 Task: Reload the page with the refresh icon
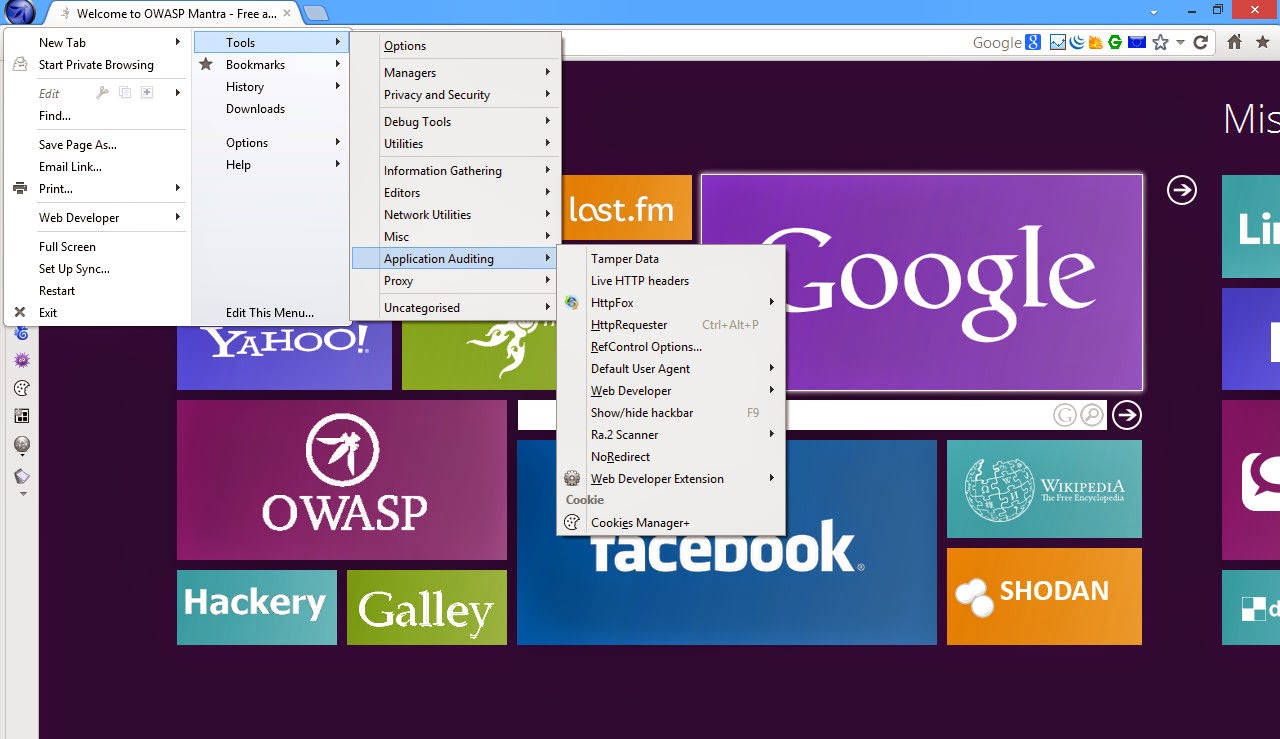pyautogui.click(x=1199, y=43)
